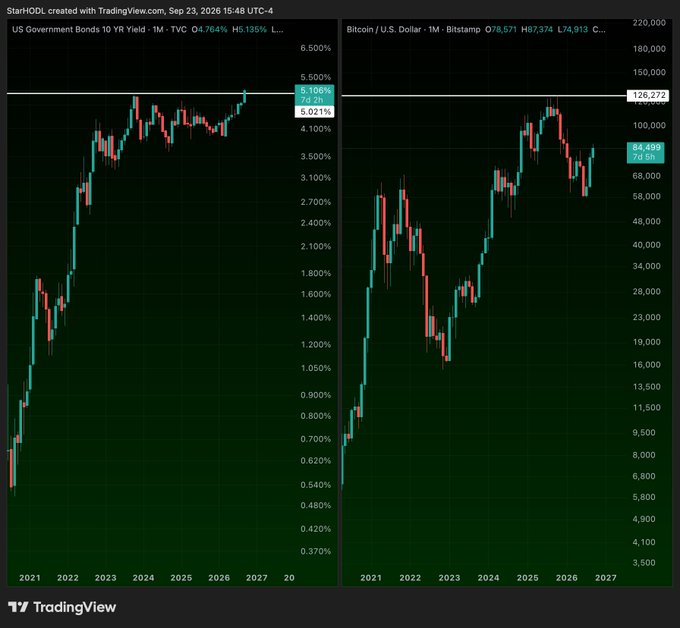This screenshot has height=628, width=680.
Task: Click the 2027 label on the yield chart time axis
Action: [x=257, y=578]
